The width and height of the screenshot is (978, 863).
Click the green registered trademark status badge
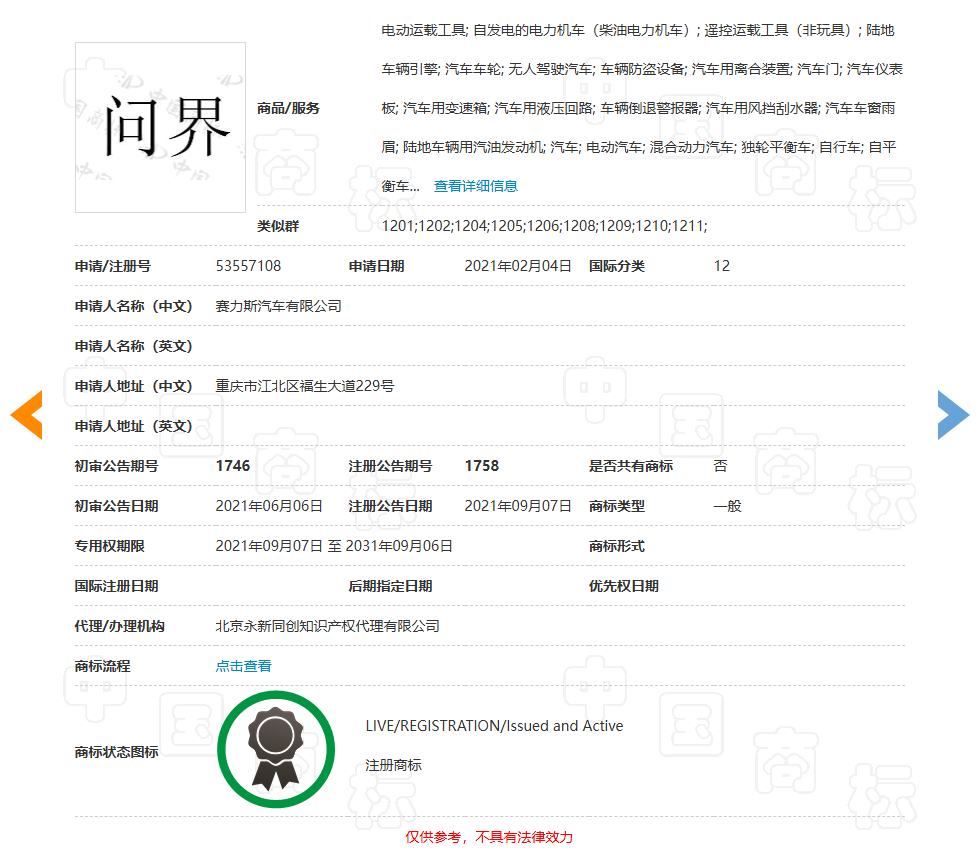(276, 749)
